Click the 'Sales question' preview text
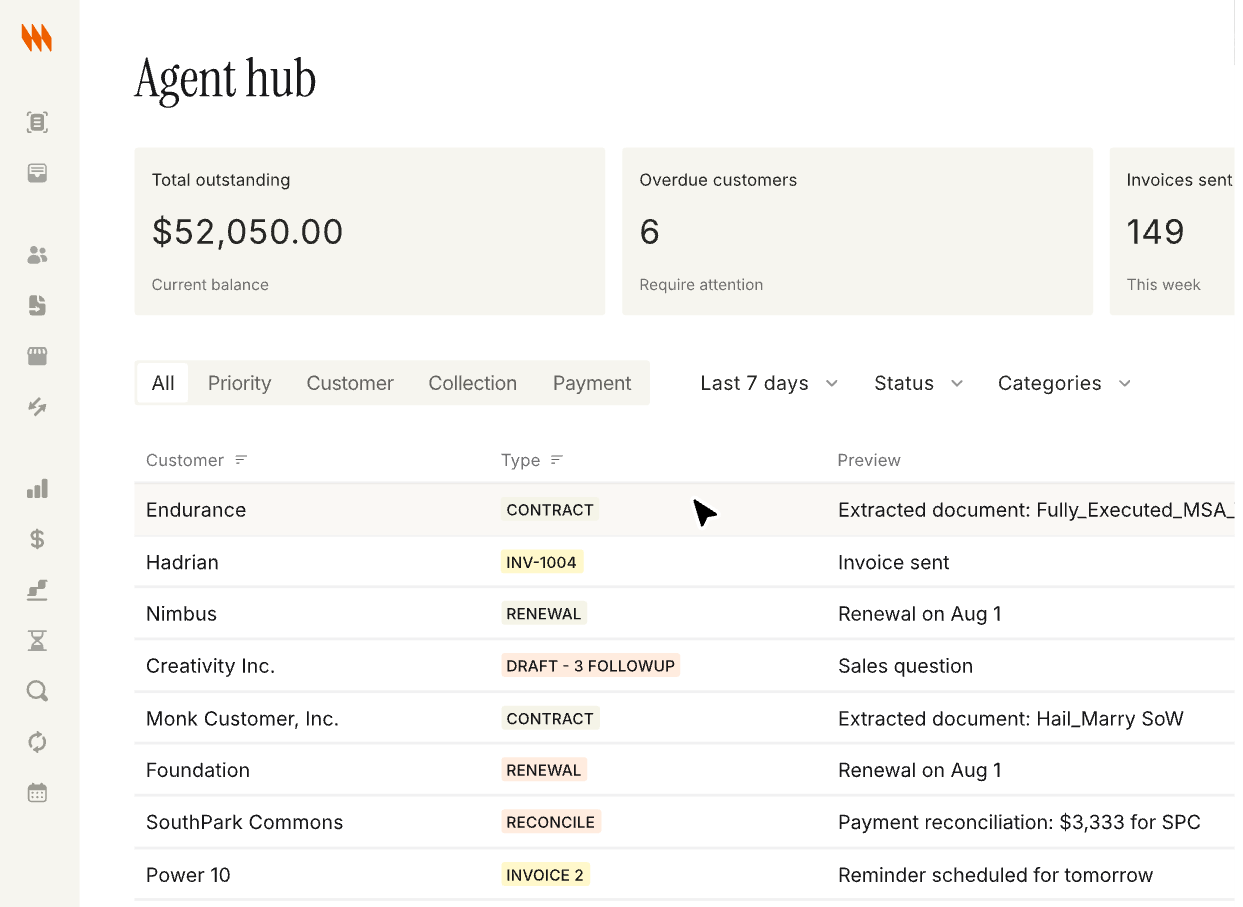 click(x=905, y=666)
